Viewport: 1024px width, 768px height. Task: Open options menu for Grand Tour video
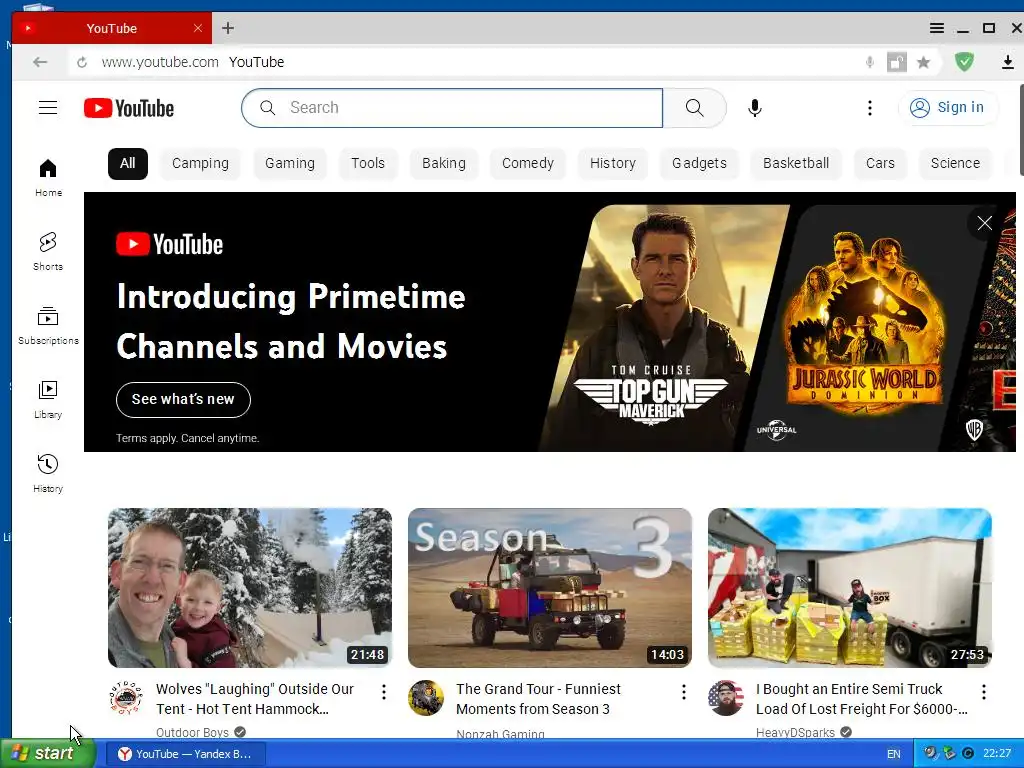pos(684,692)
